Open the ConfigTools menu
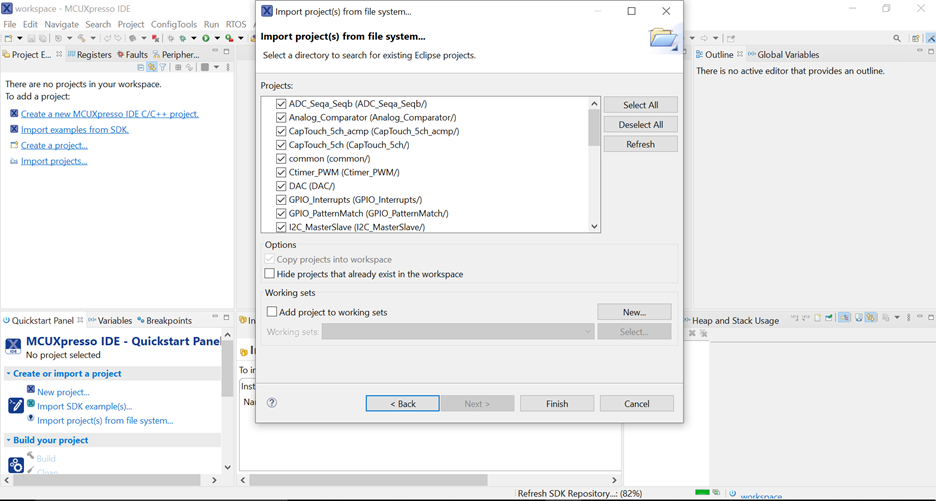The width and height of the screenshot is (936, 501). (x=174, y=24)
